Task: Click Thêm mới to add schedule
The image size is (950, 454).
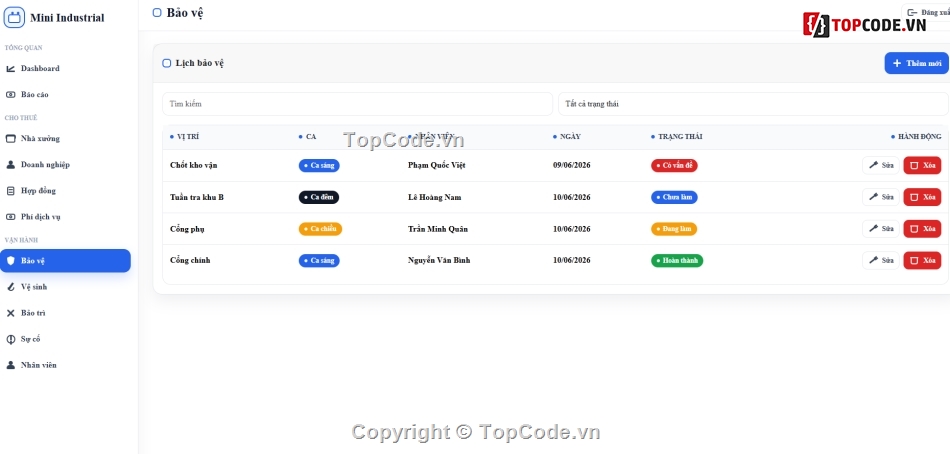Action: pyautogui.click(x=916, y=63)
